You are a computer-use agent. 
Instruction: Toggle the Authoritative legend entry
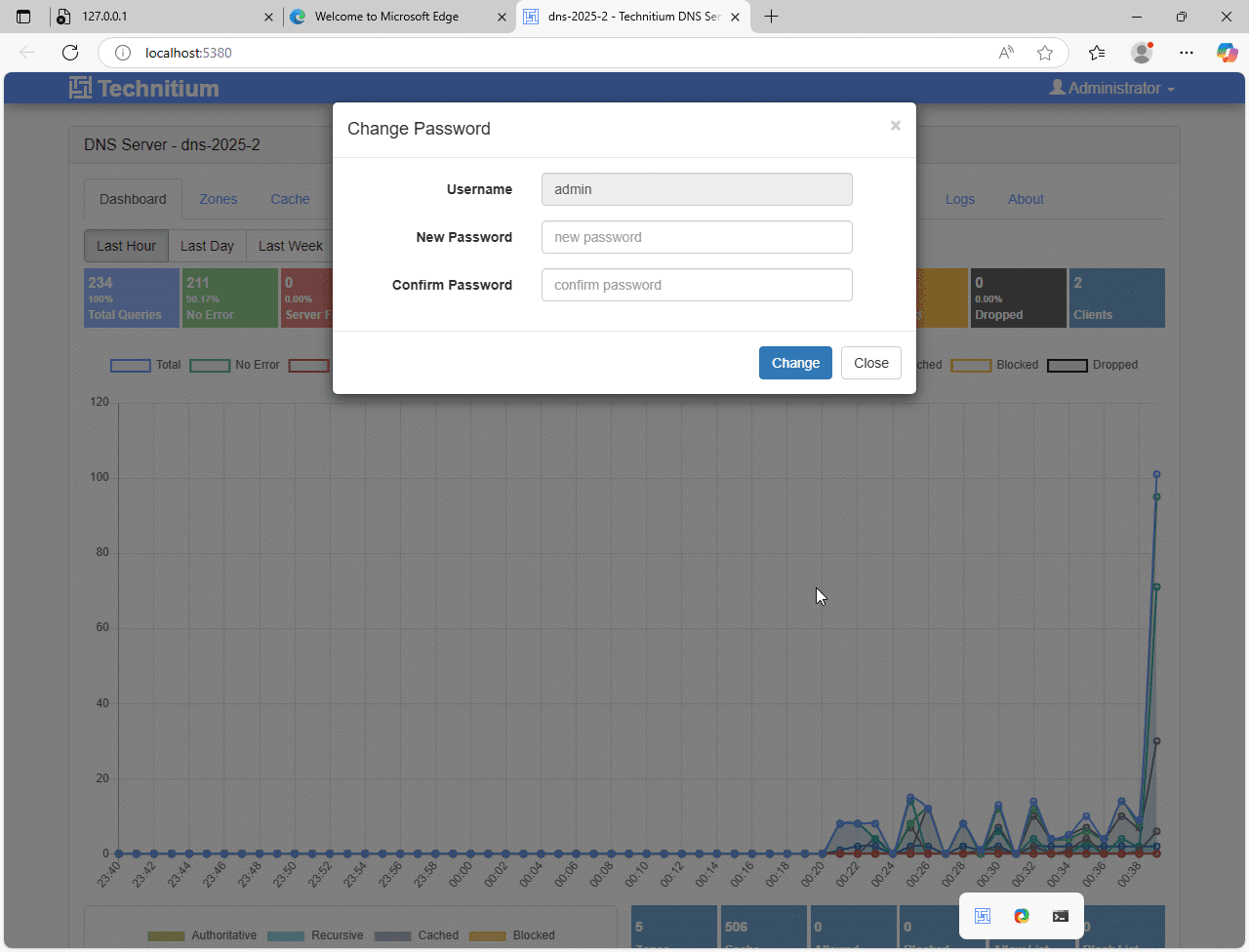click(225, 935)
